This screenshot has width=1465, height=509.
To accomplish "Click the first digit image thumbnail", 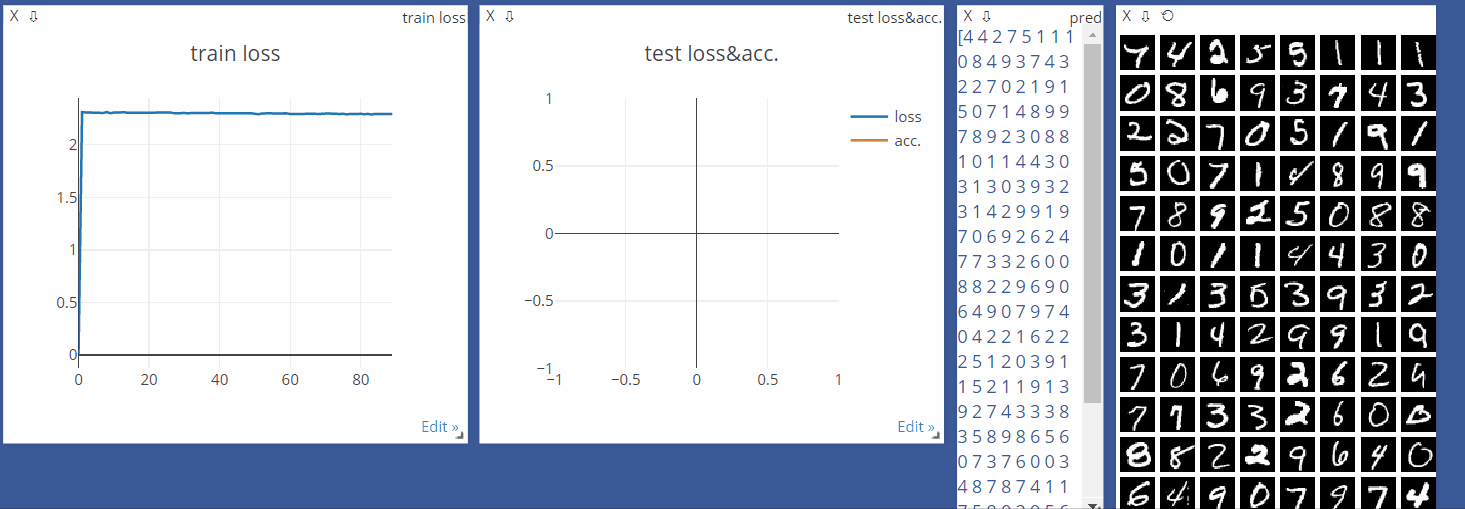I will tap(1136, 53).
